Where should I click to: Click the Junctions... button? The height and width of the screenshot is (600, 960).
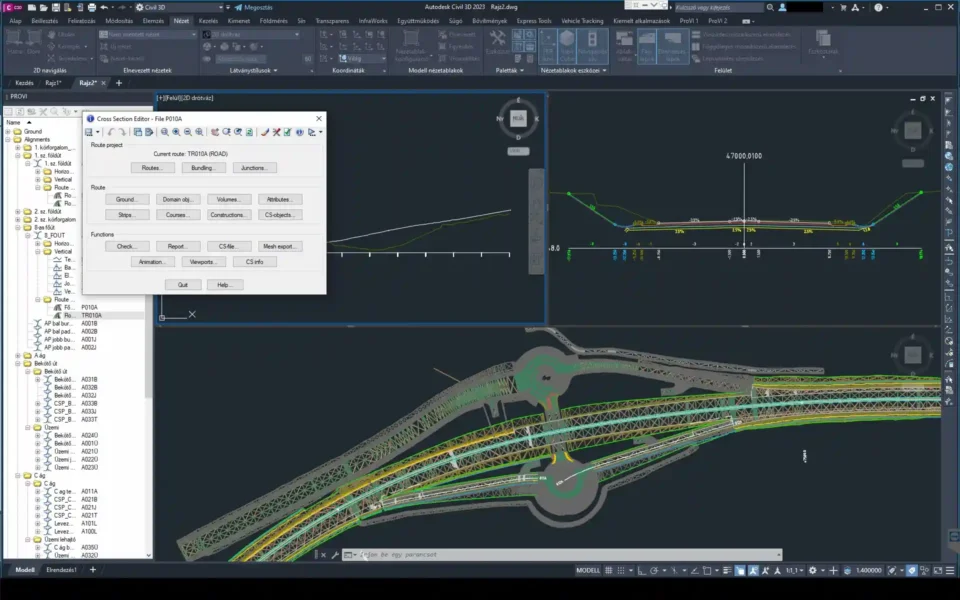pos(254,168)
